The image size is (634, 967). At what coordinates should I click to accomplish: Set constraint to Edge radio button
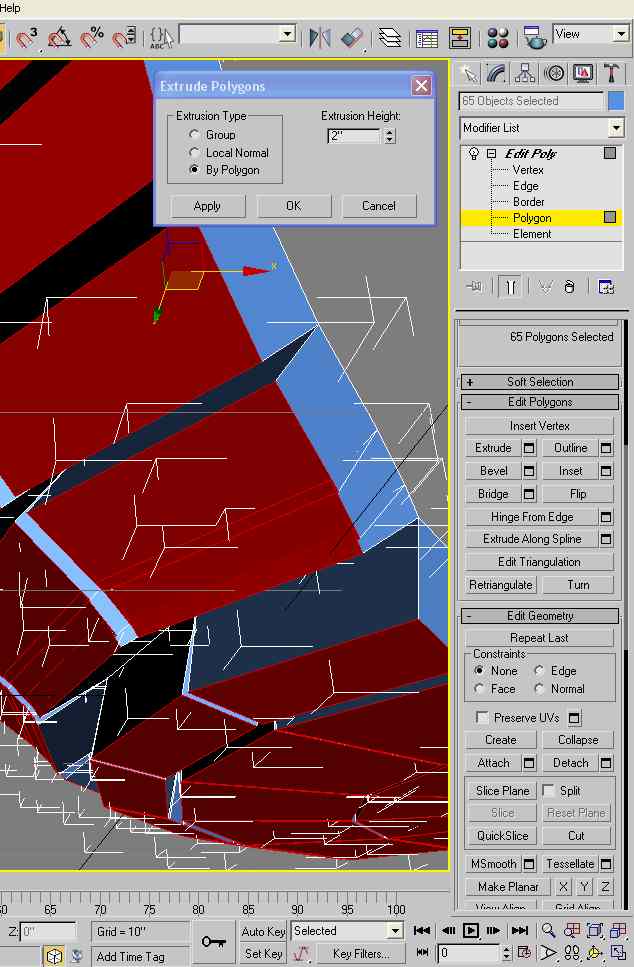[x=539, y=671]
